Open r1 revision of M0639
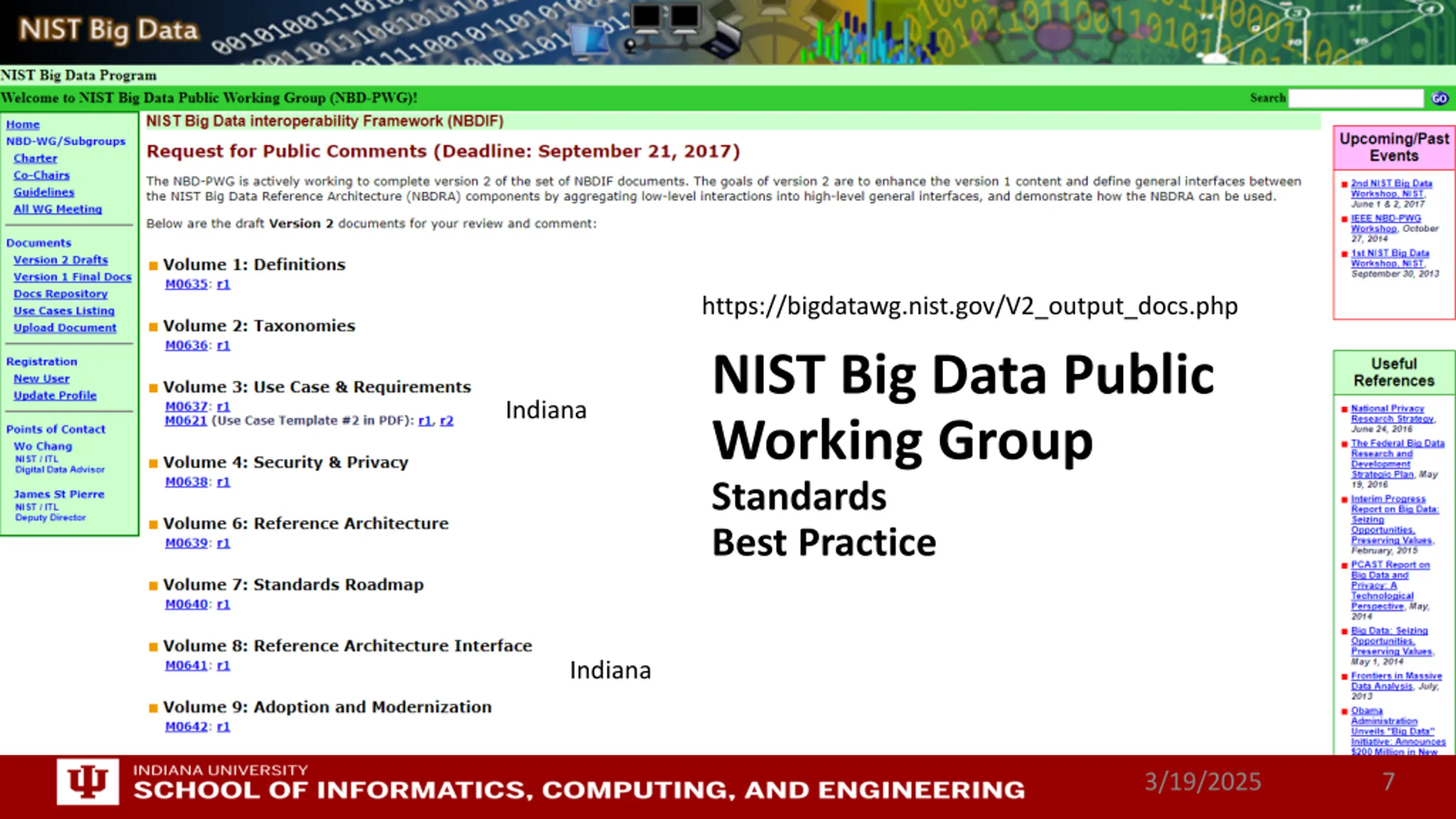Viewport: 1456px width, 819px height. 224,543
